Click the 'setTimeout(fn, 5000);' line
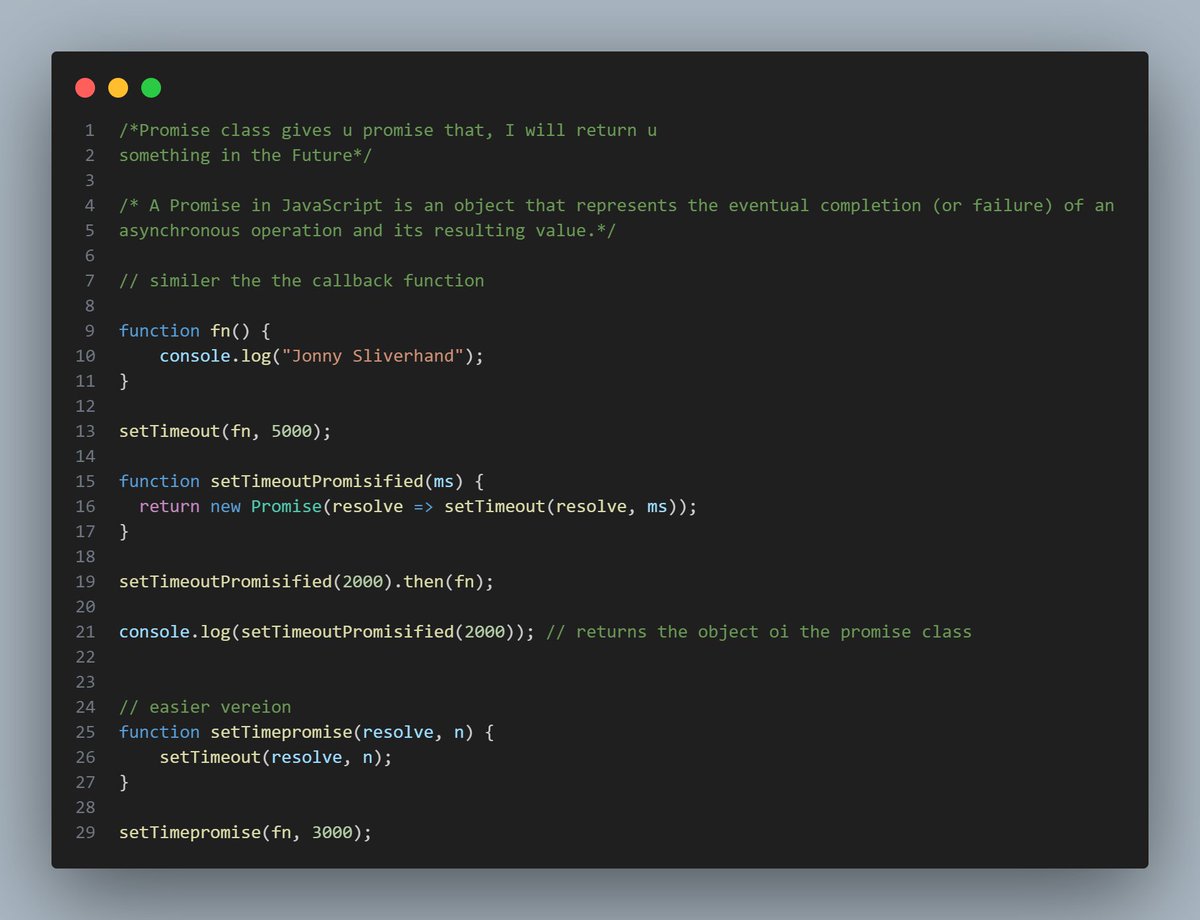 click(225, 431)
